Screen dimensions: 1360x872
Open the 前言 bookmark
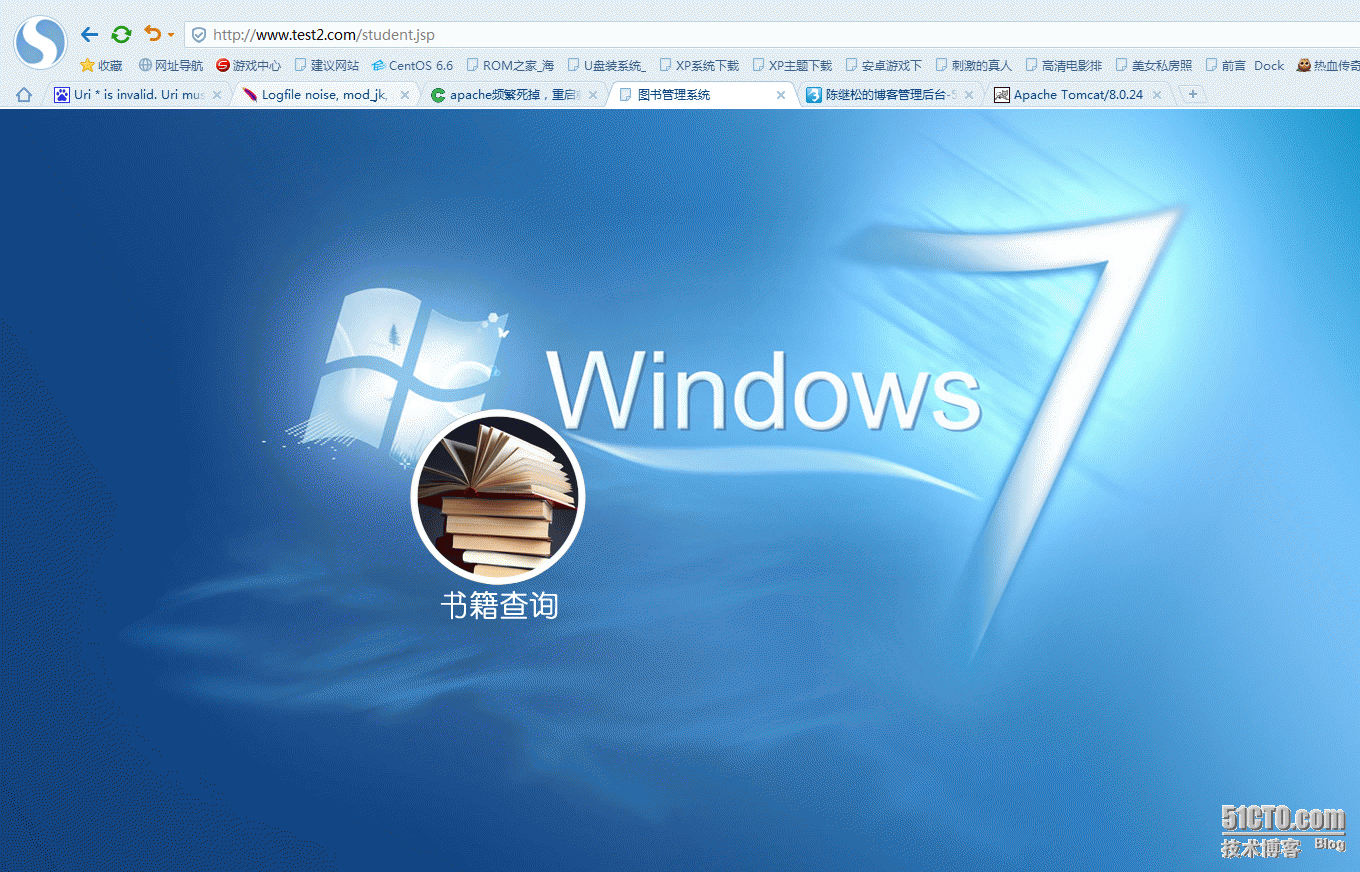pos(1226,65)
